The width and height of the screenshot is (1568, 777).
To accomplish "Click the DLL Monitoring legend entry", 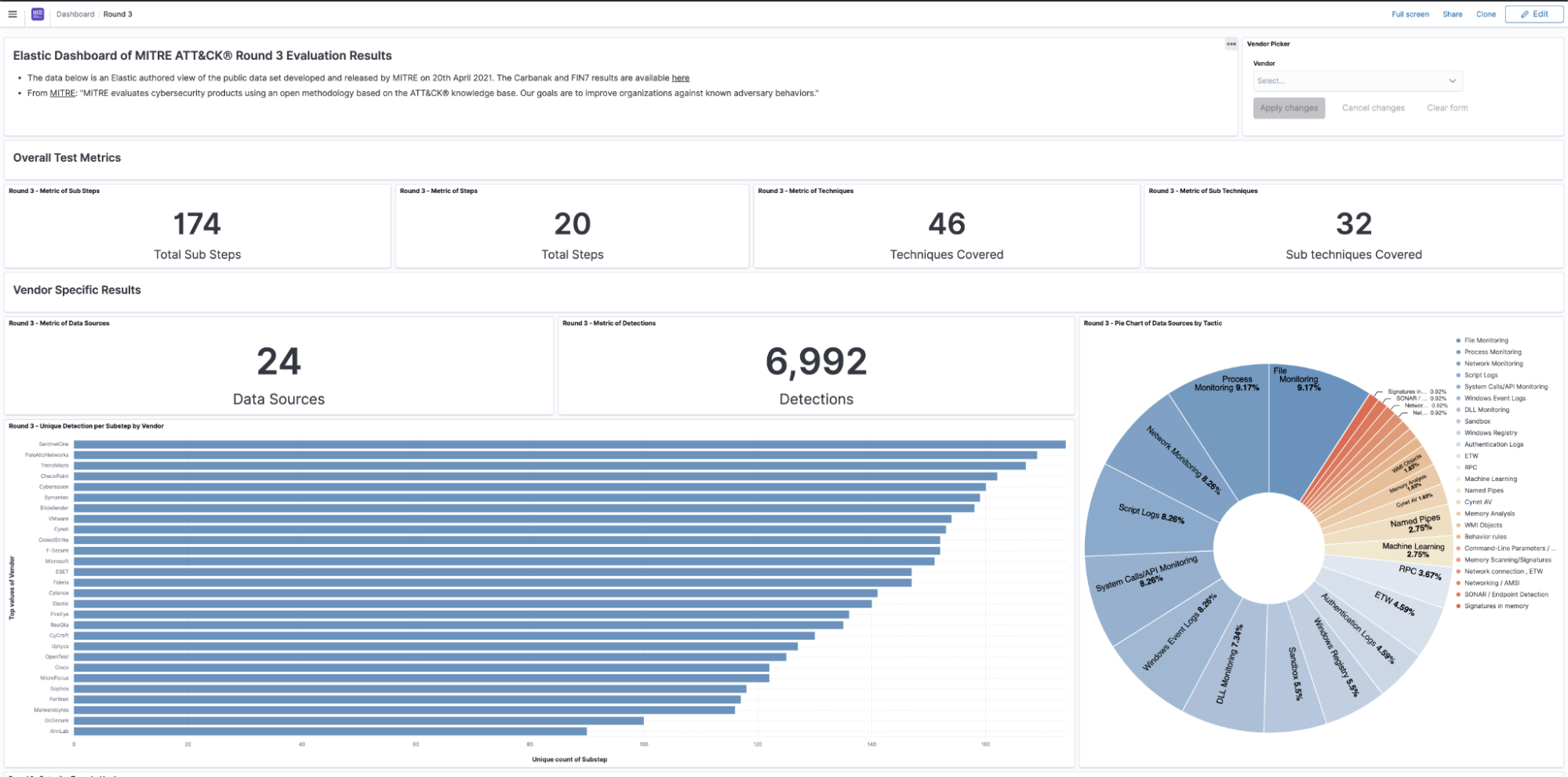I will pos(1486,410).
